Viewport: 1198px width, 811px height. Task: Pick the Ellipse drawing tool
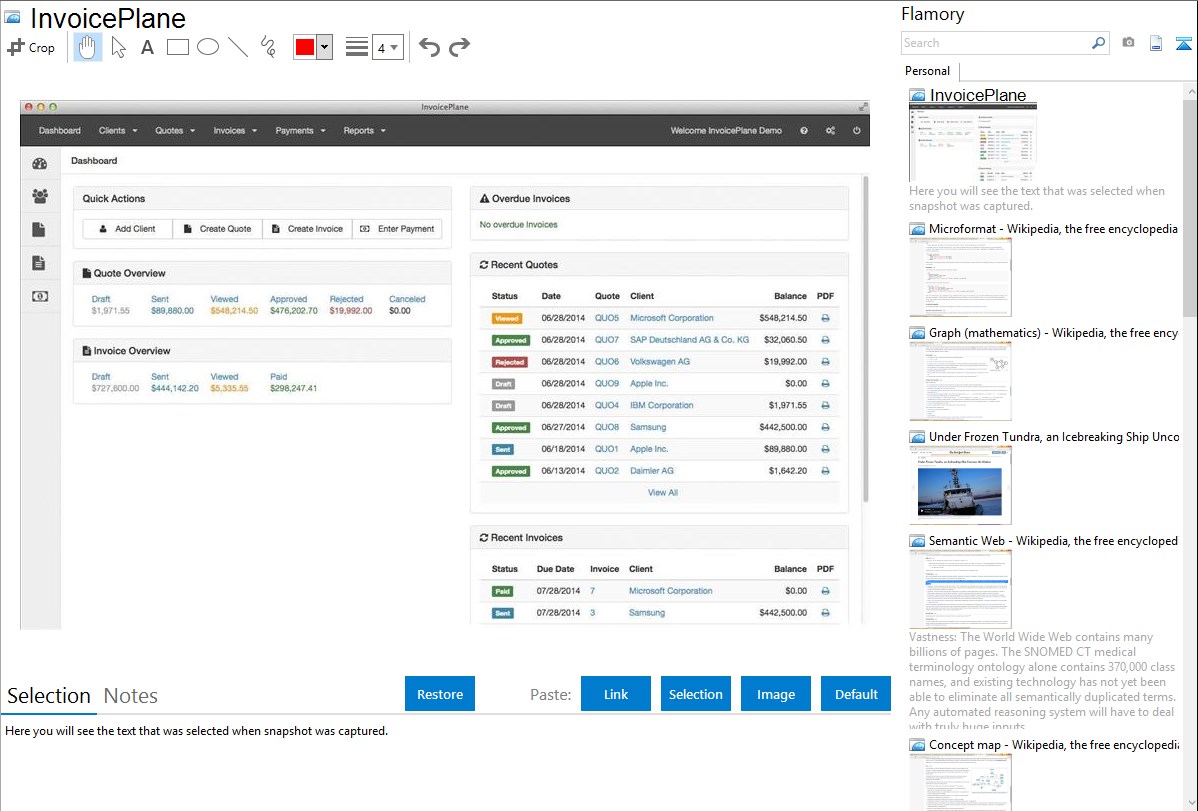[207, 47]
